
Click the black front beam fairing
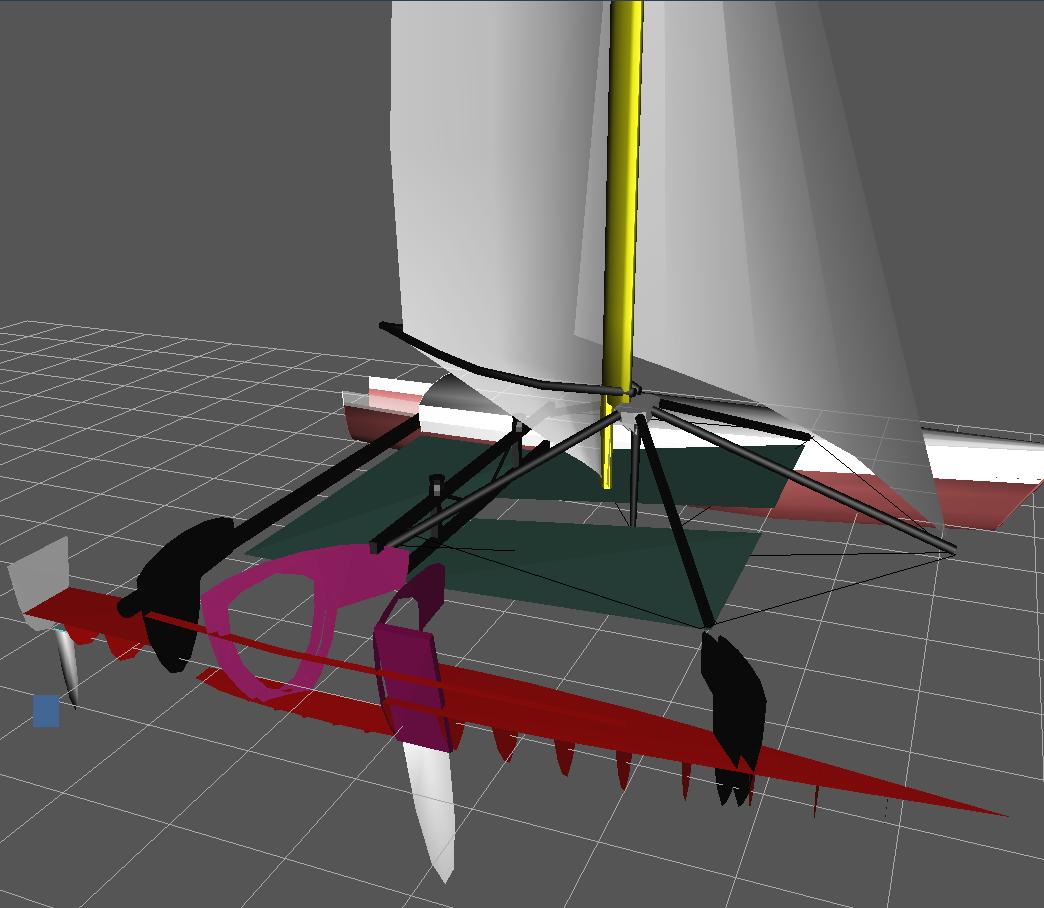pyautogui.click(x=735, y=700)
